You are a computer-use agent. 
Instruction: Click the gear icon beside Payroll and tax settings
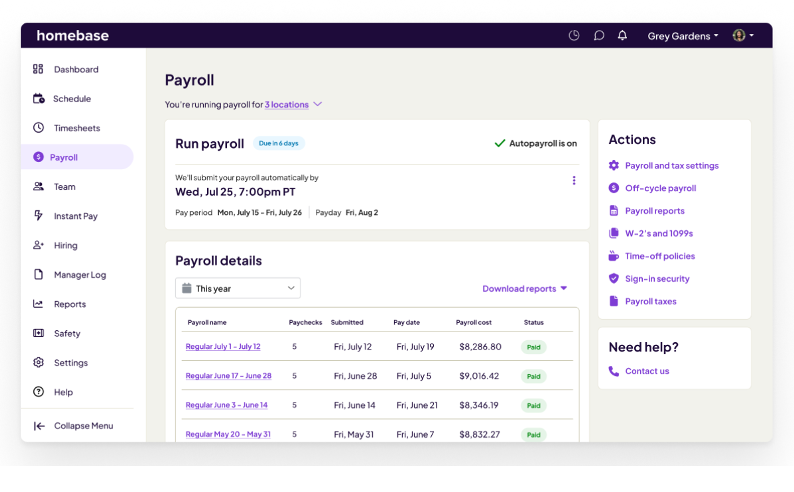(x=614, y=165)
